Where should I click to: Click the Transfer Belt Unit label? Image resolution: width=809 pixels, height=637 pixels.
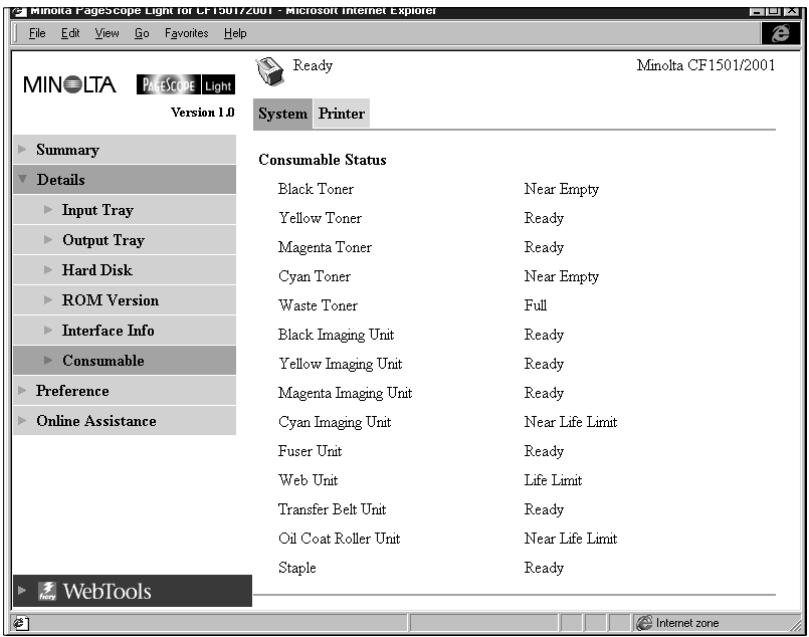click(x=332, y=510)
